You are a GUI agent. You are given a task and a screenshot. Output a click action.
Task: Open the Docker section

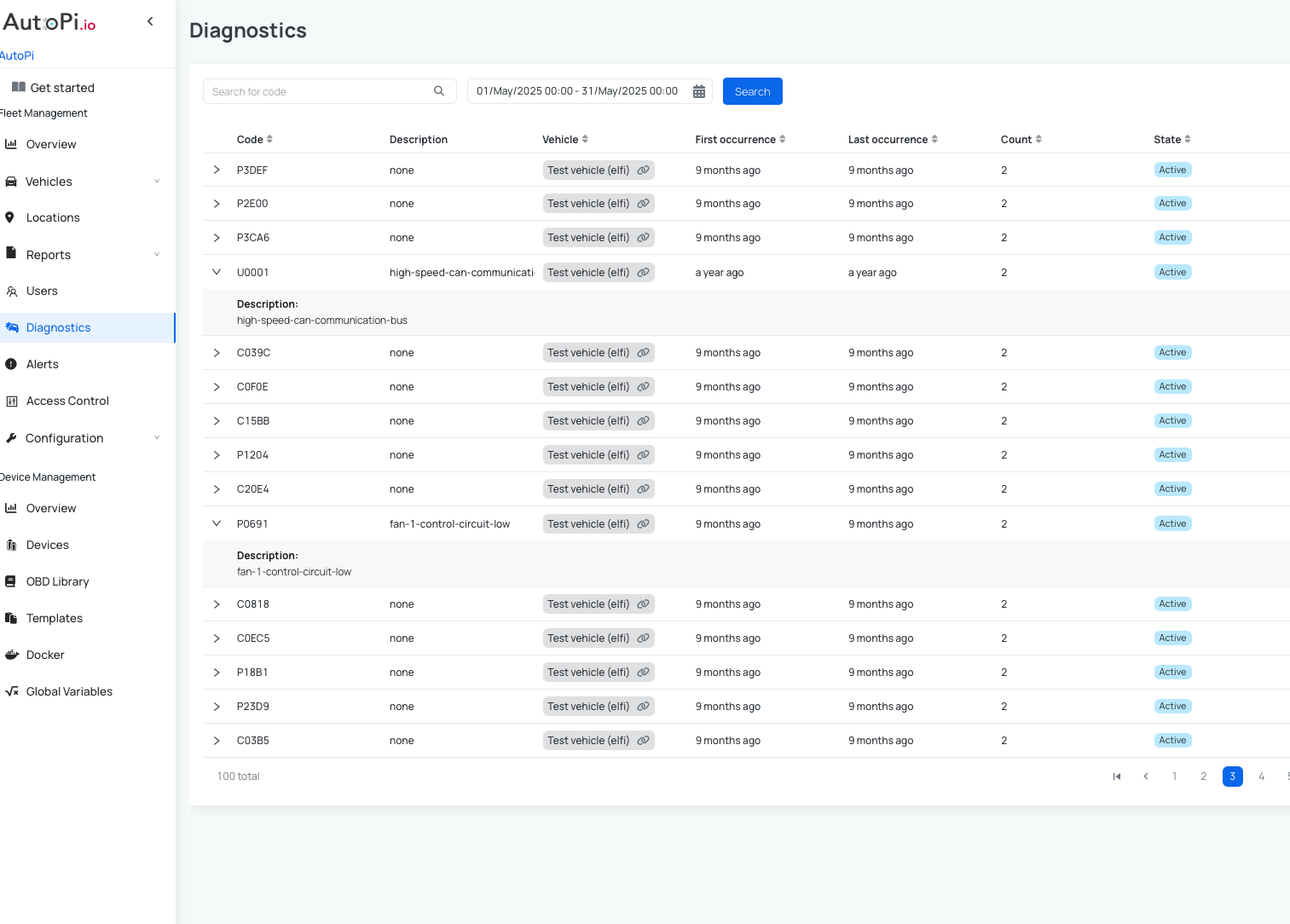click(45, 655)
